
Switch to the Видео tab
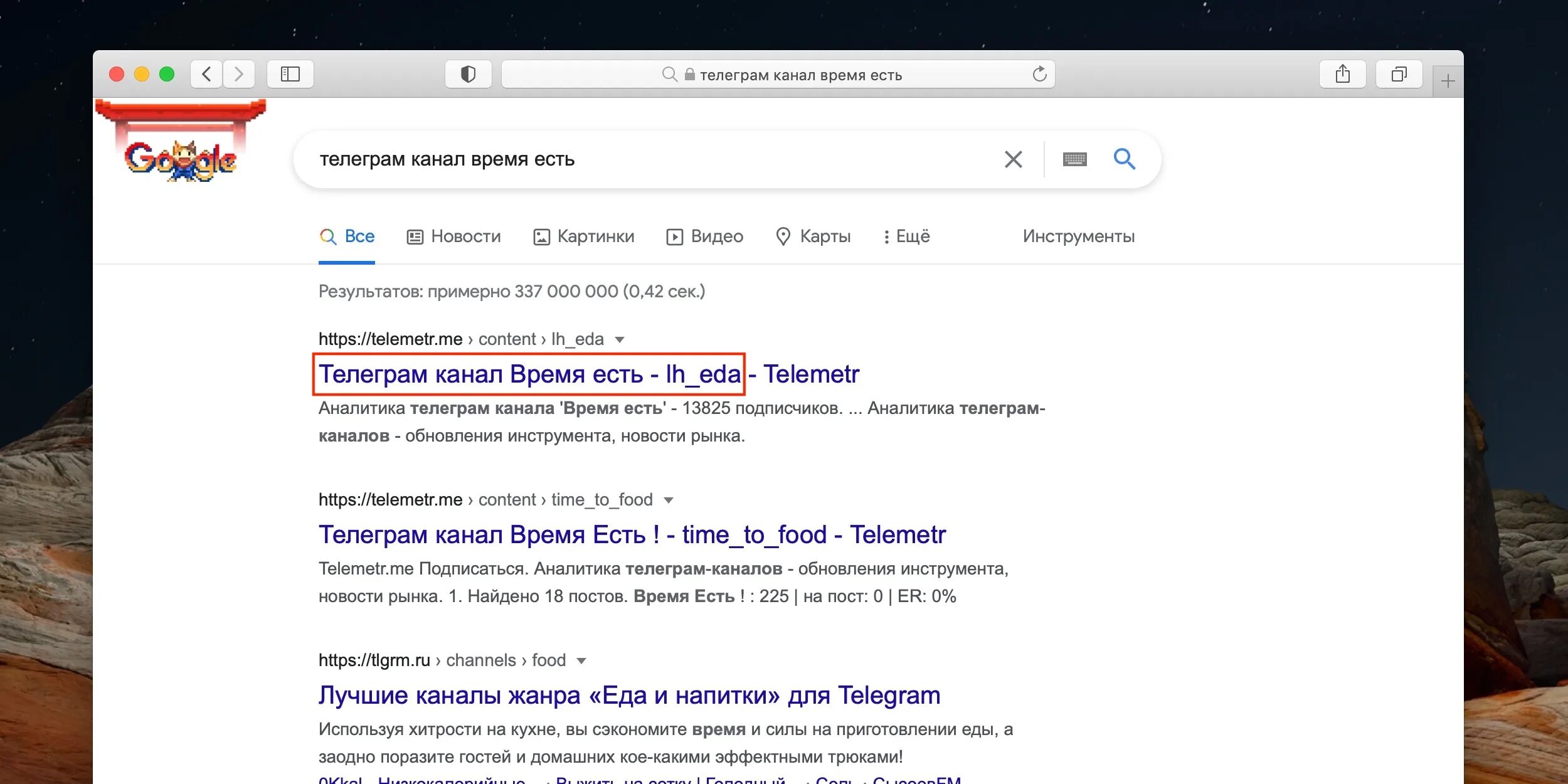tap(704, 236)
